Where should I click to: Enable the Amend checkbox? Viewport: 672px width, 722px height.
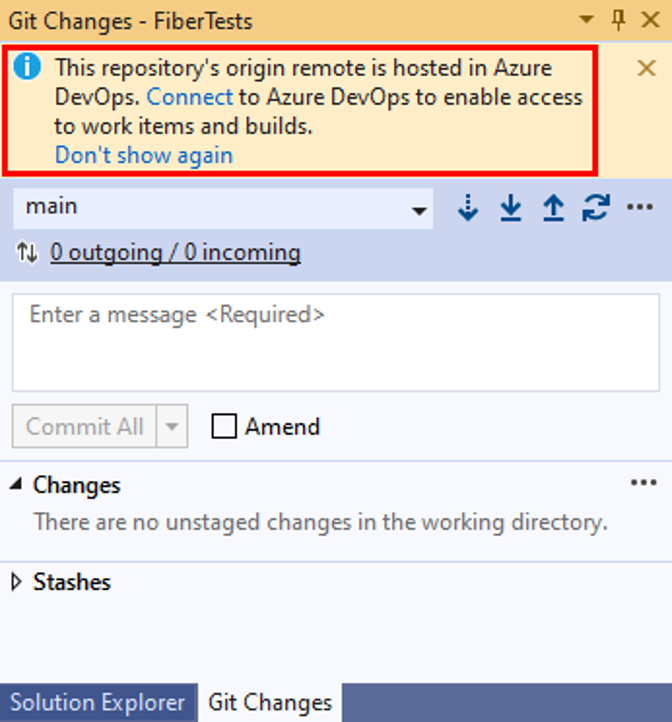[x=225, y=427]
